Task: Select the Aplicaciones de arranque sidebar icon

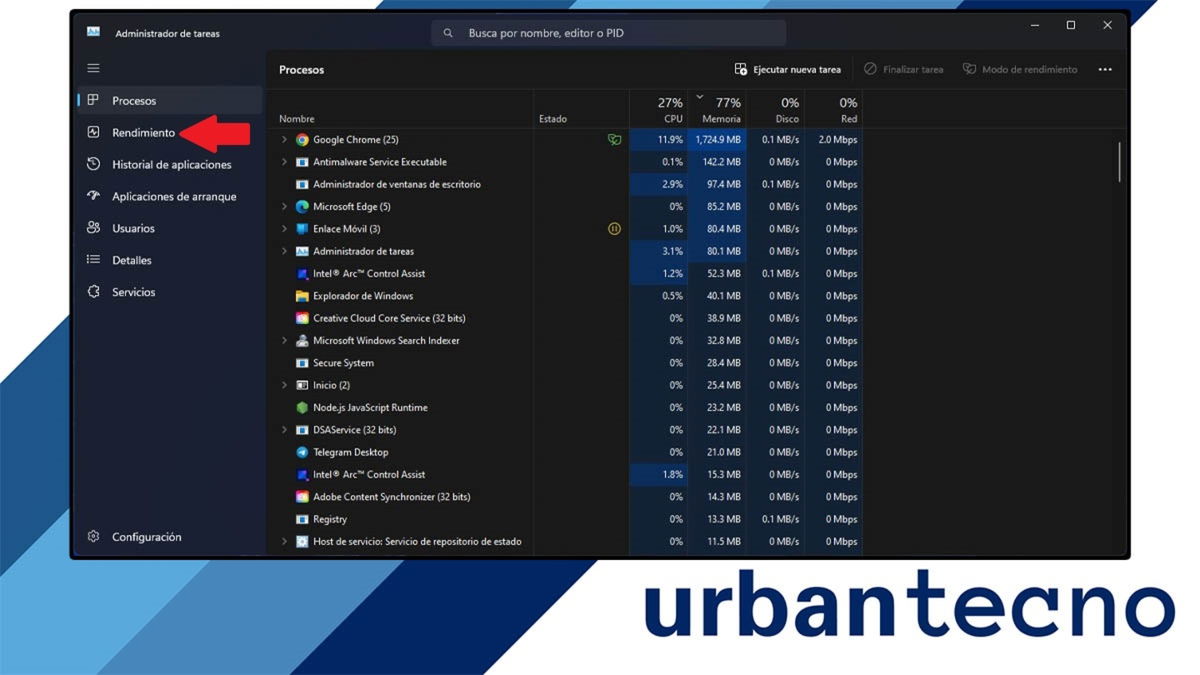Action: (x=93, y=196)
